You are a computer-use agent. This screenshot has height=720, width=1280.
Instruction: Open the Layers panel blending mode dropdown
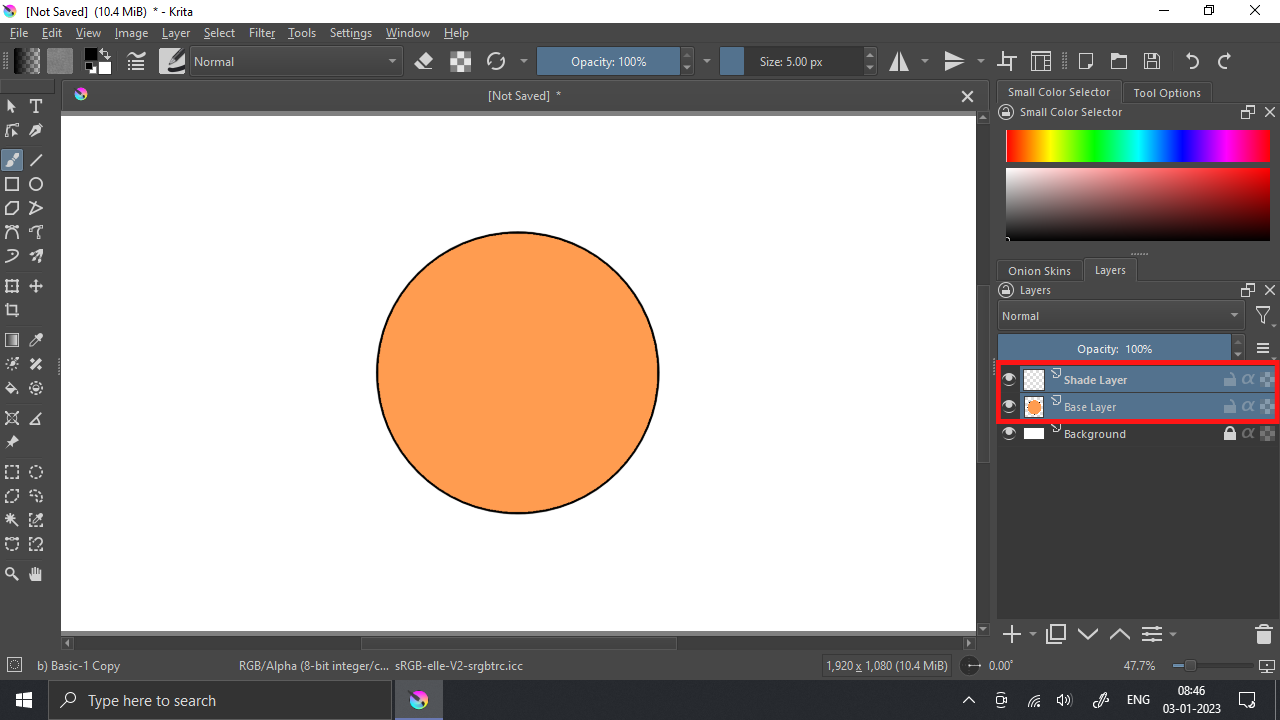(x=1121, y=315)
